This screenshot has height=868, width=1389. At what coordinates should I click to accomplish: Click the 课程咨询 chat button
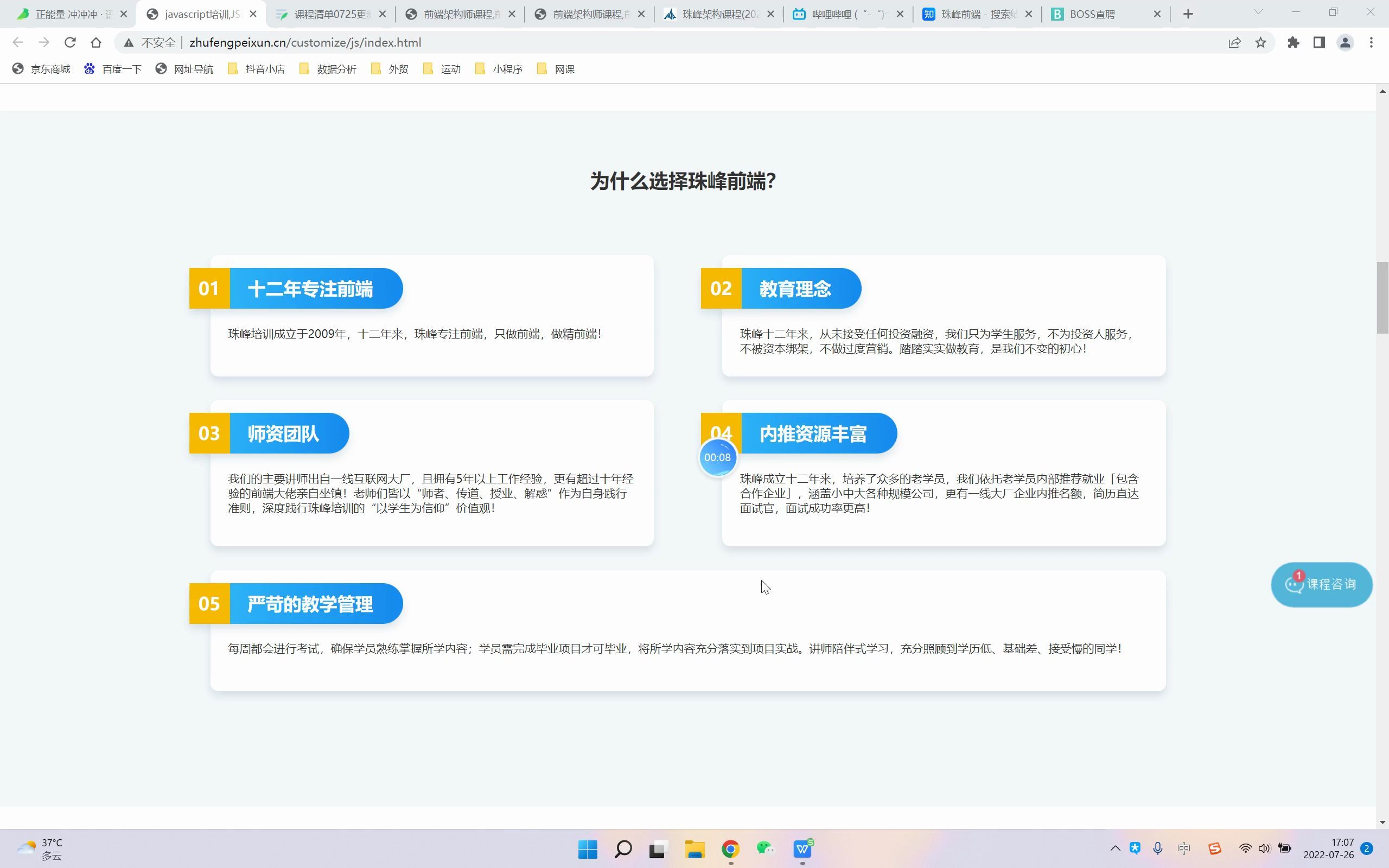(1321, 584)
